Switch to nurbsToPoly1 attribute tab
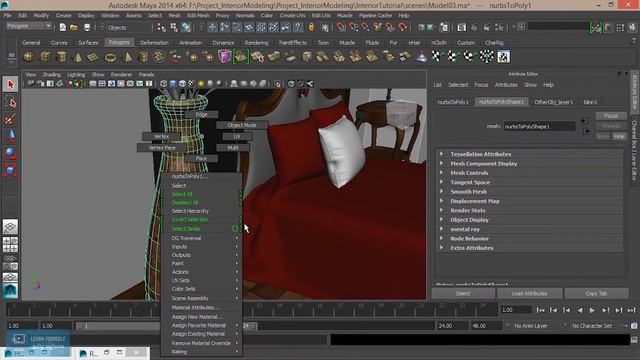This screenshot has width=640, height=360. [x=453, y=102]
